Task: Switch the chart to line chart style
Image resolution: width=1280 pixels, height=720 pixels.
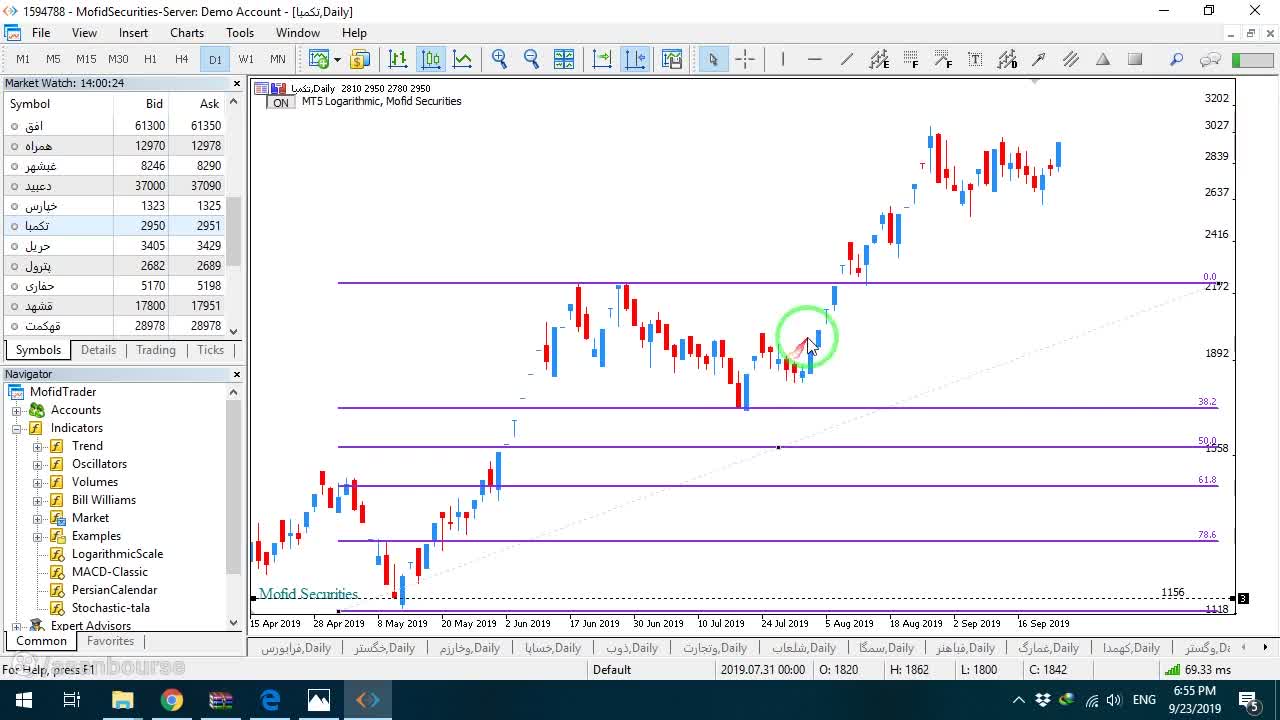Action: pyautogui.click(x=463, y=59)
